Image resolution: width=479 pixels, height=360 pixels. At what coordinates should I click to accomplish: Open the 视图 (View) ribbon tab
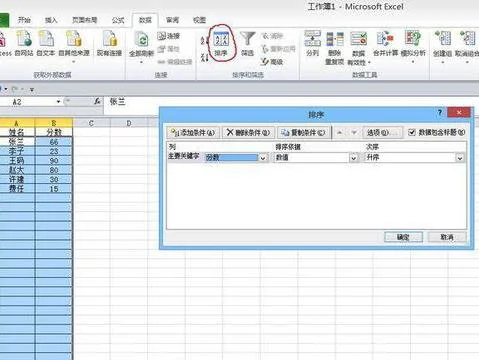[x=199, y=20]
